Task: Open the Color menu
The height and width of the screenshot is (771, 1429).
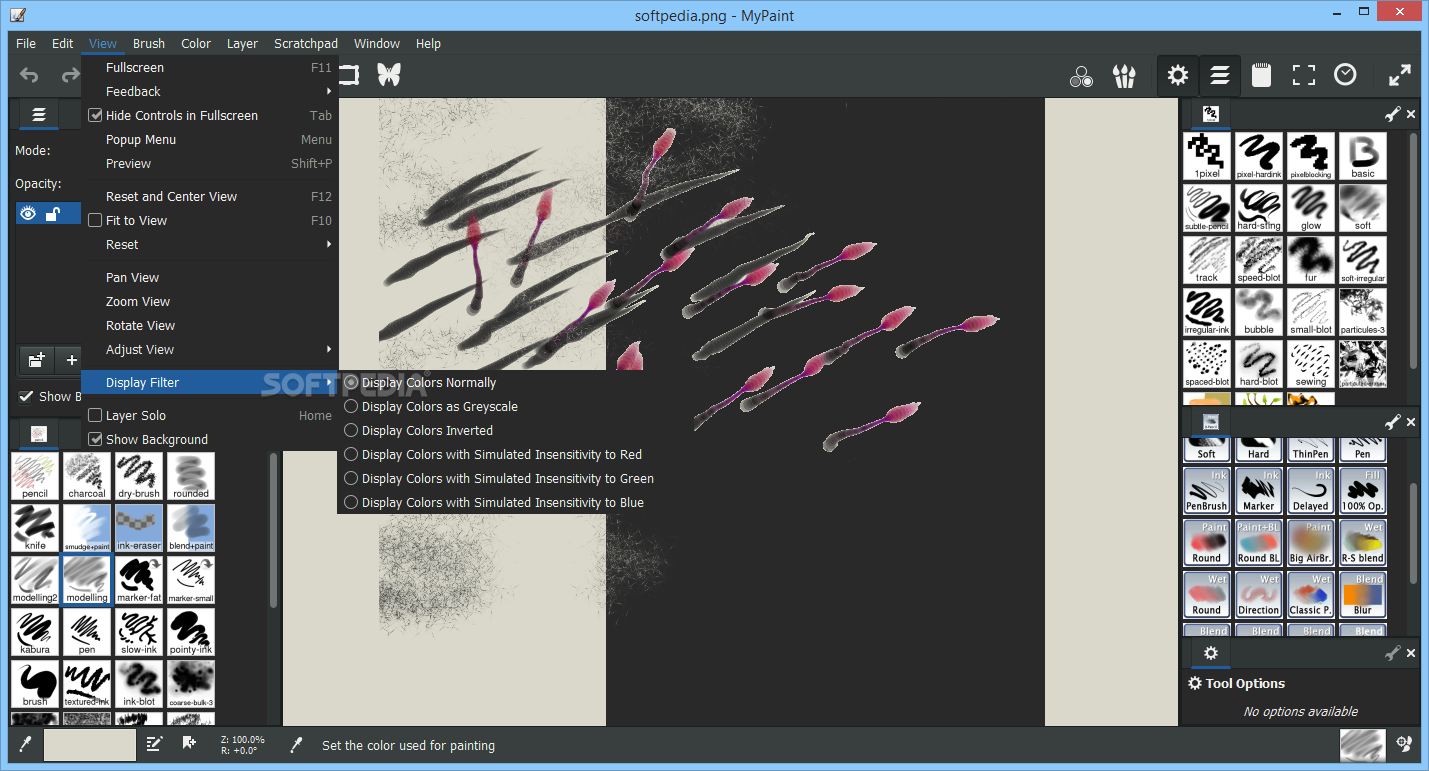Action: [196, 44]
